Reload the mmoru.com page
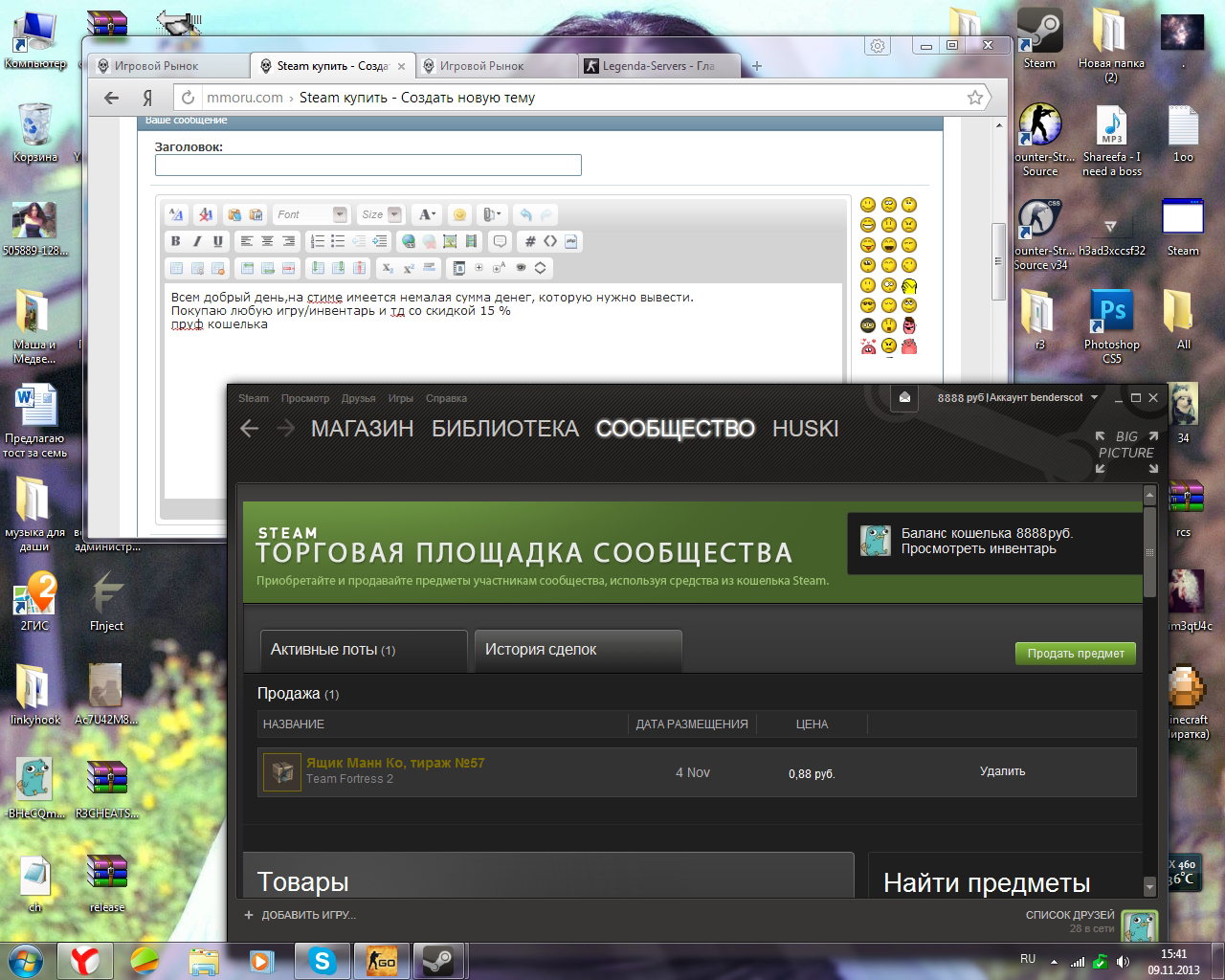 pos(188,98)
